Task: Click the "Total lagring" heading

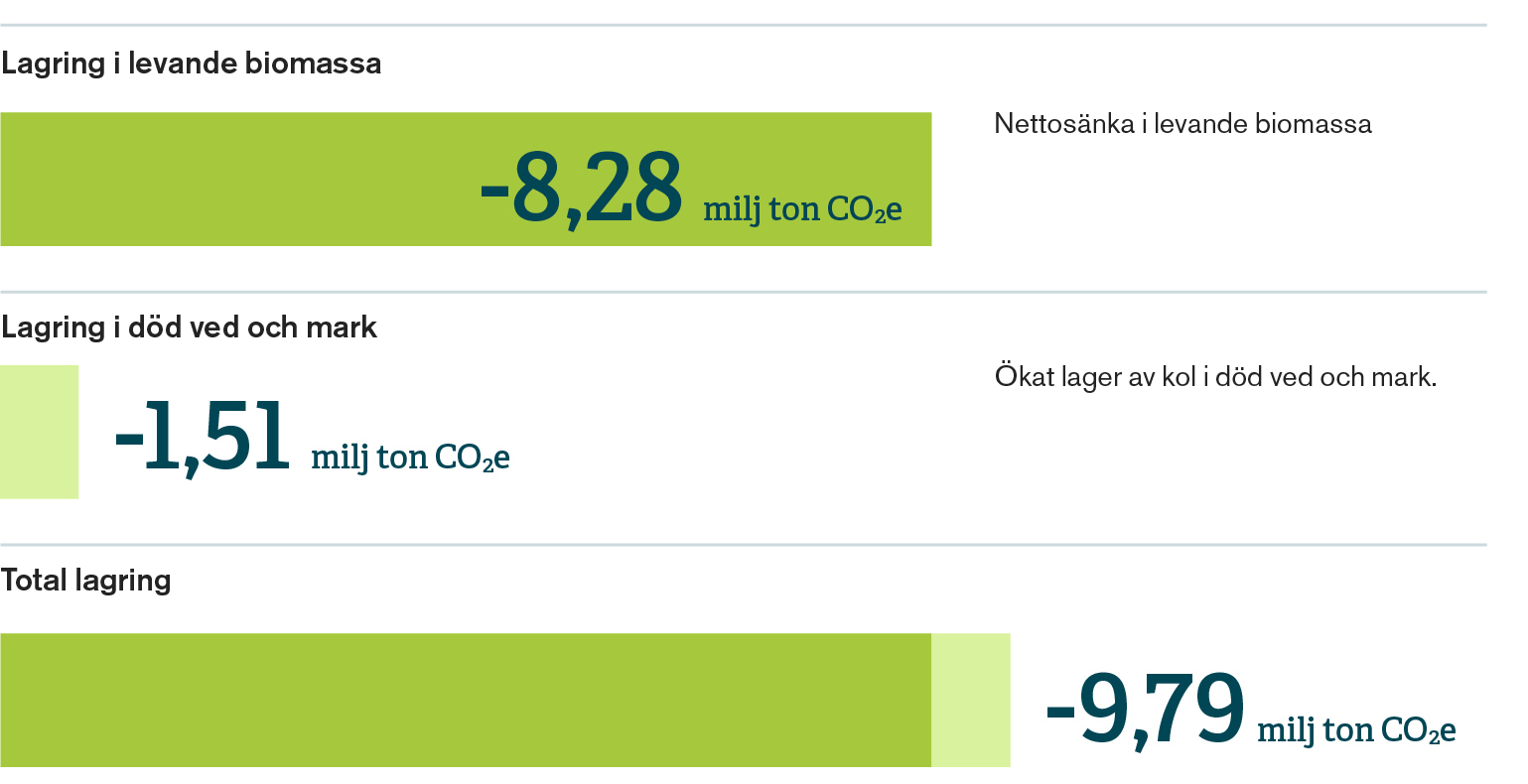Action: pyautogui.click(x=86, y=581)
